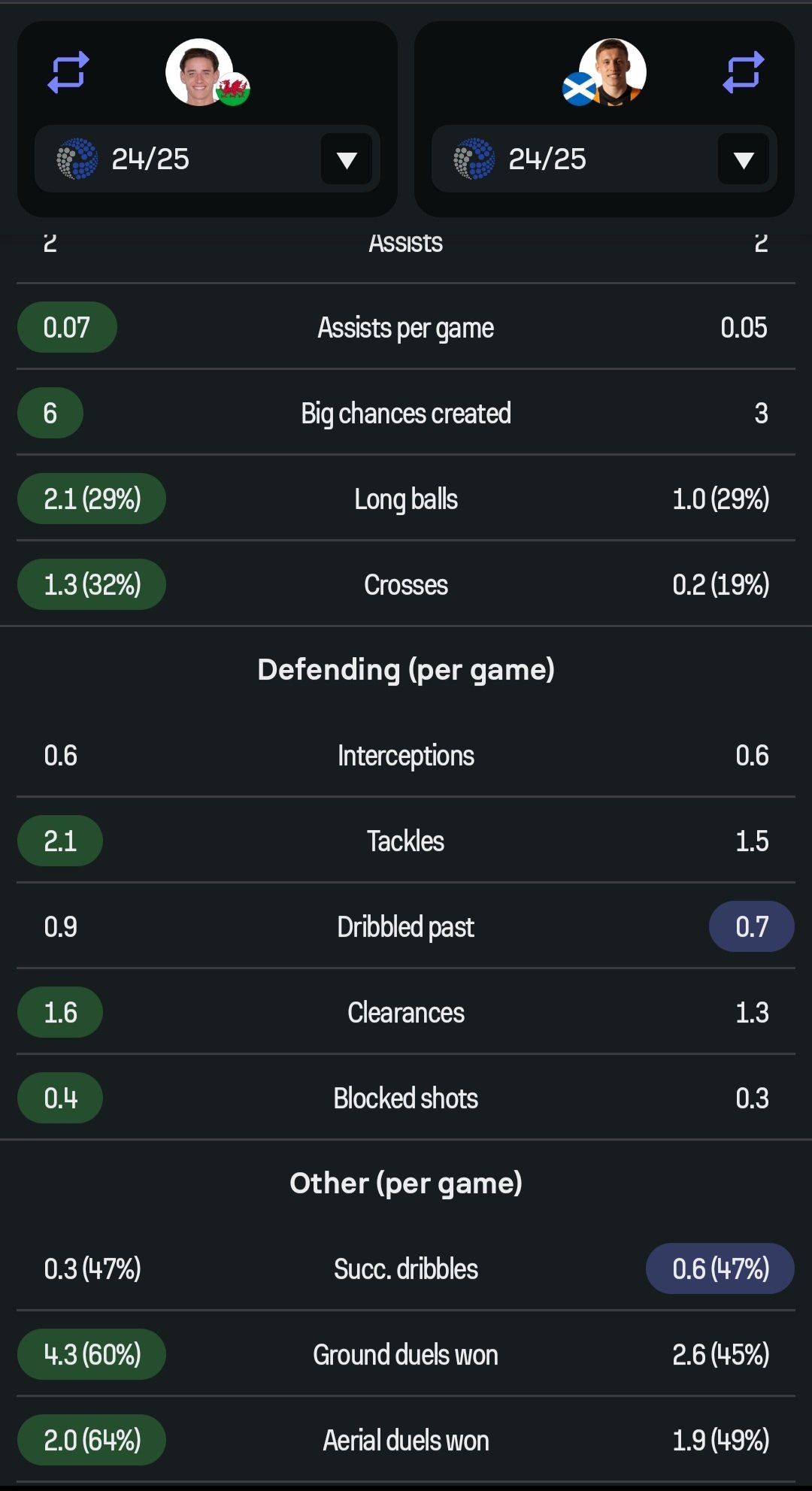The width and height of the screenshot is (812, 1491).
Task: Tap the Wales flag badge
Action: pyautogui.click(x=232, y=89)
